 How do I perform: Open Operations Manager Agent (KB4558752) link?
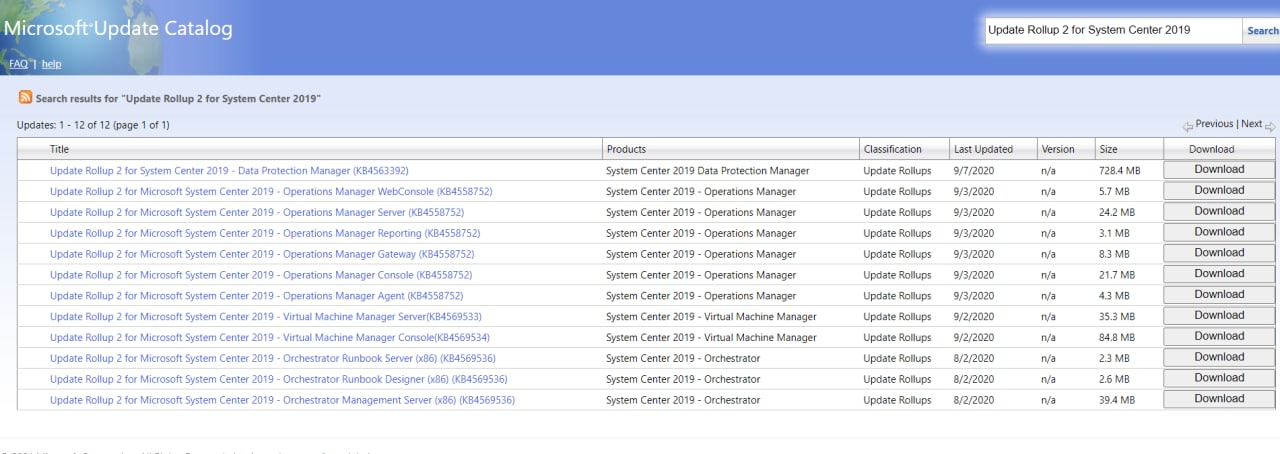pos(257,296)
